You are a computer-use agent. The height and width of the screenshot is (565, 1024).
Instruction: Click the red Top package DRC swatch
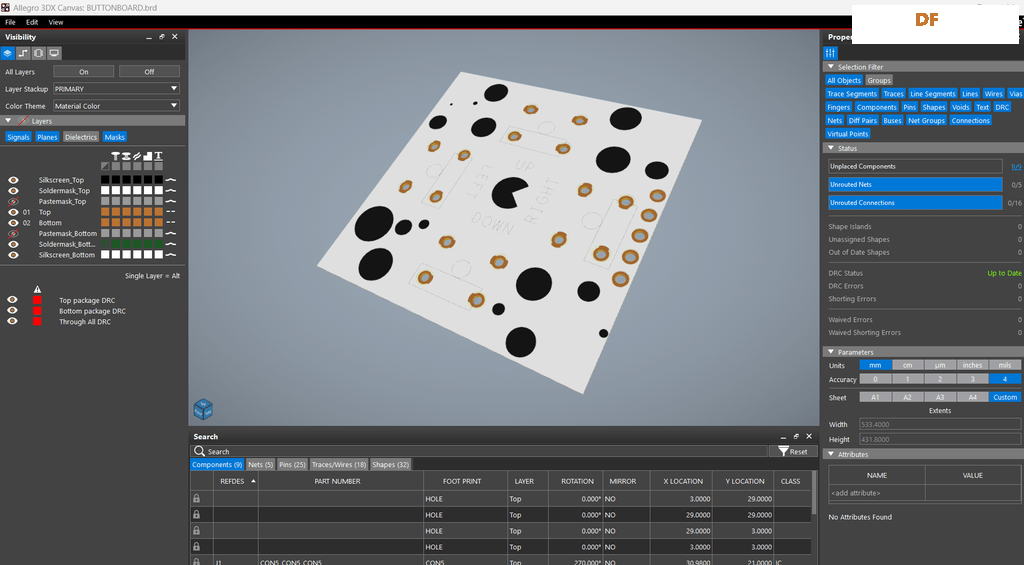pyautogui.click(x=37, y=300)
